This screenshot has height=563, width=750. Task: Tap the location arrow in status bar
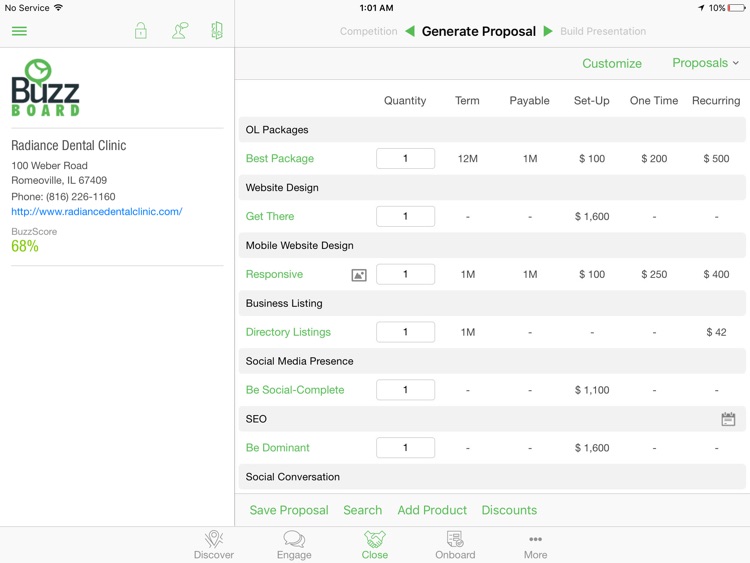click(701, 8)
